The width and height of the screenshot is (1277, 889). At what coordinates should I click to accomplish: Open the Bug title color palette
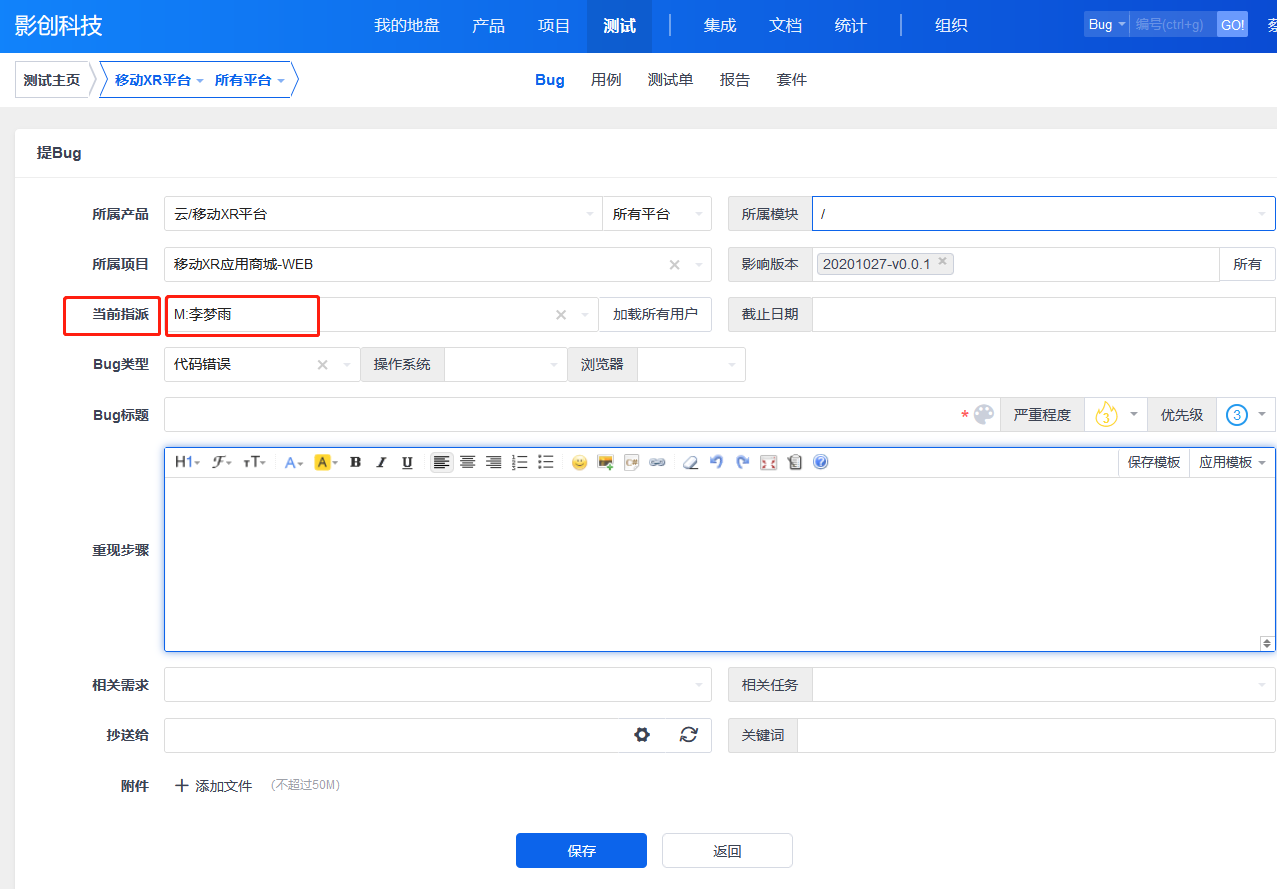[984, 415]
